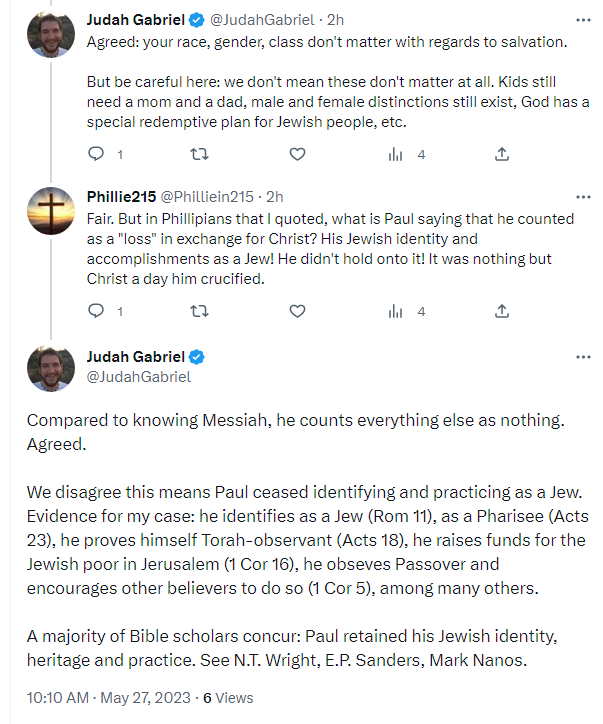Share Phillie215's tweet
The image size is (603, 724).
(x=502, y=311)
